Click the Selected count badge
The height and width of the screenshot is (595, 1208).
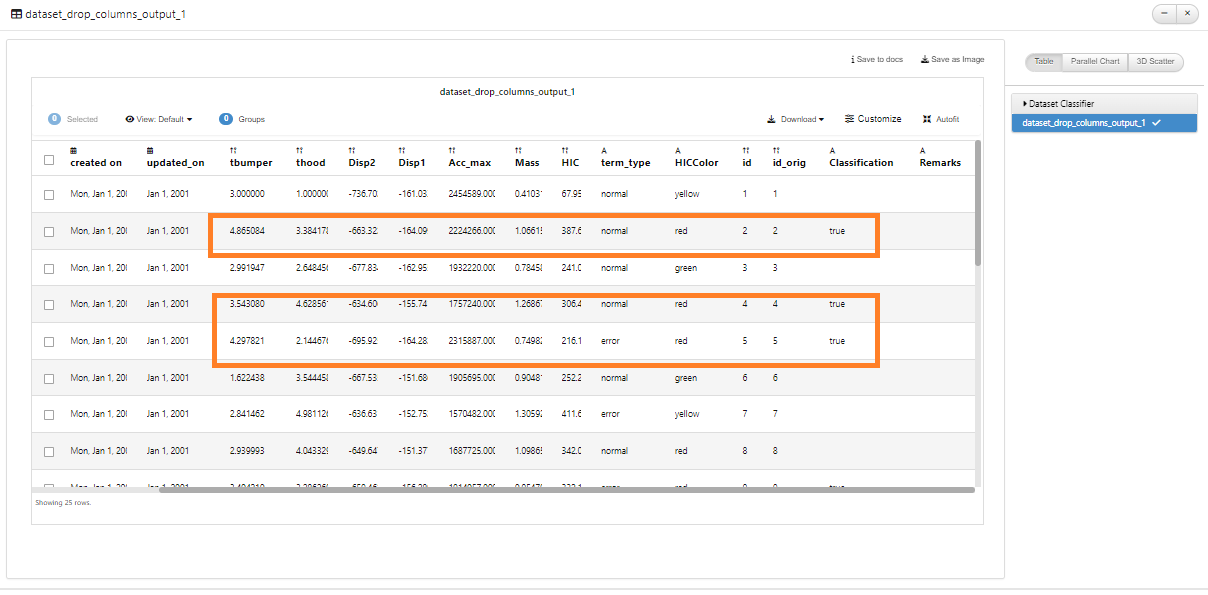[x=54, y=119]
